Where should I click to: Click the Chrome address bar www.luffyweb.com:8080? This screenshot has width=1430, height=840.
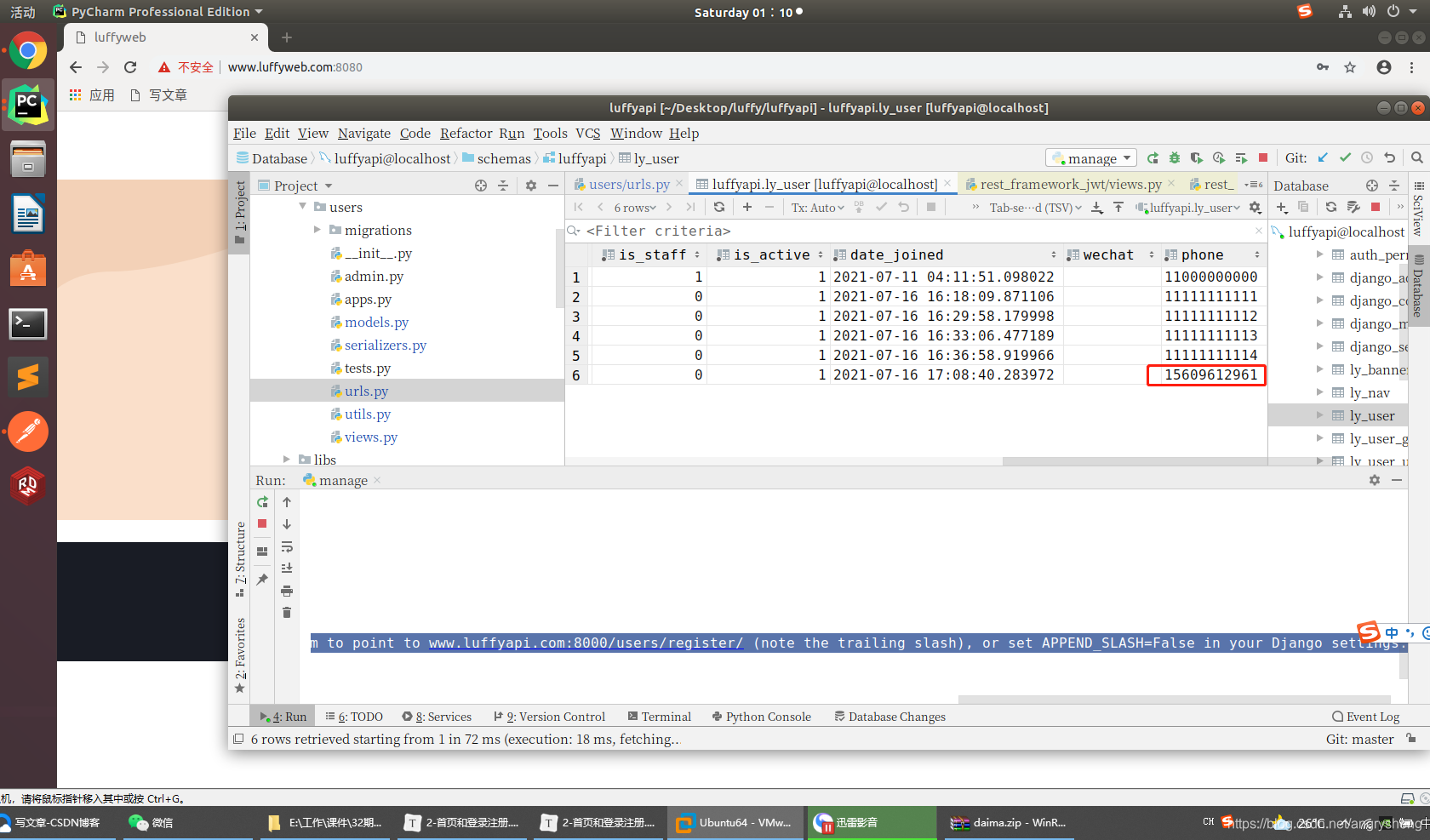[x=295, y=67]
